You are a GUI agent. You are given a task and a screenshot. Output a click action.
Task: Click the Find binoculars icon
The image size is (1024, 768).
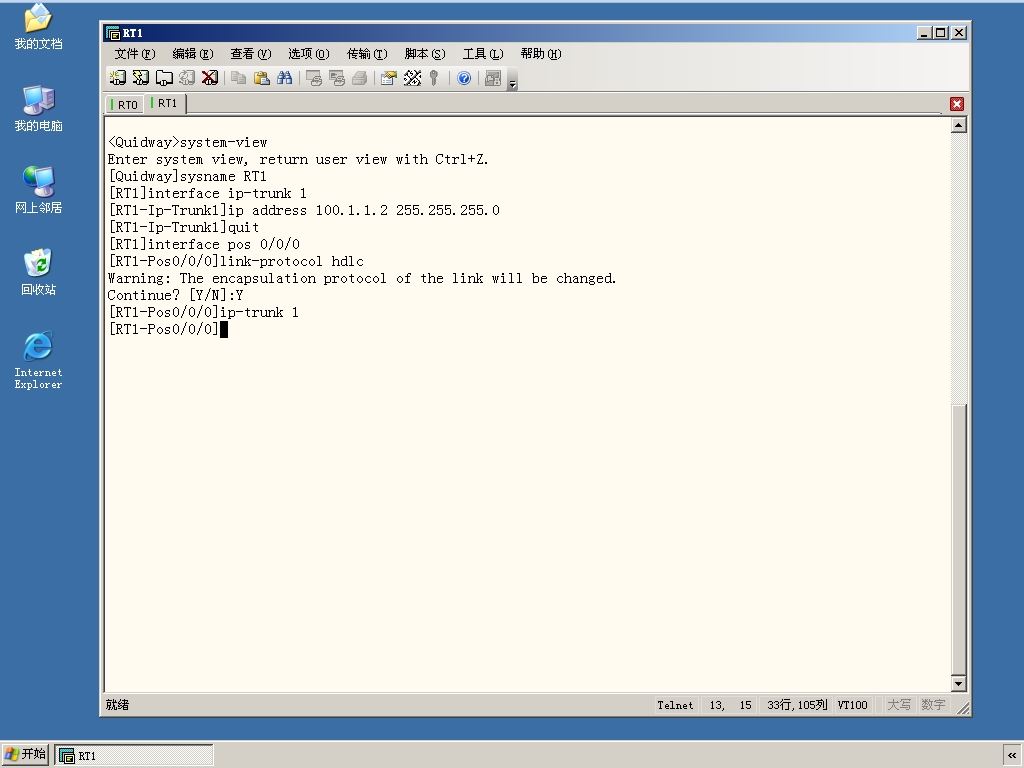pos(285,78)
